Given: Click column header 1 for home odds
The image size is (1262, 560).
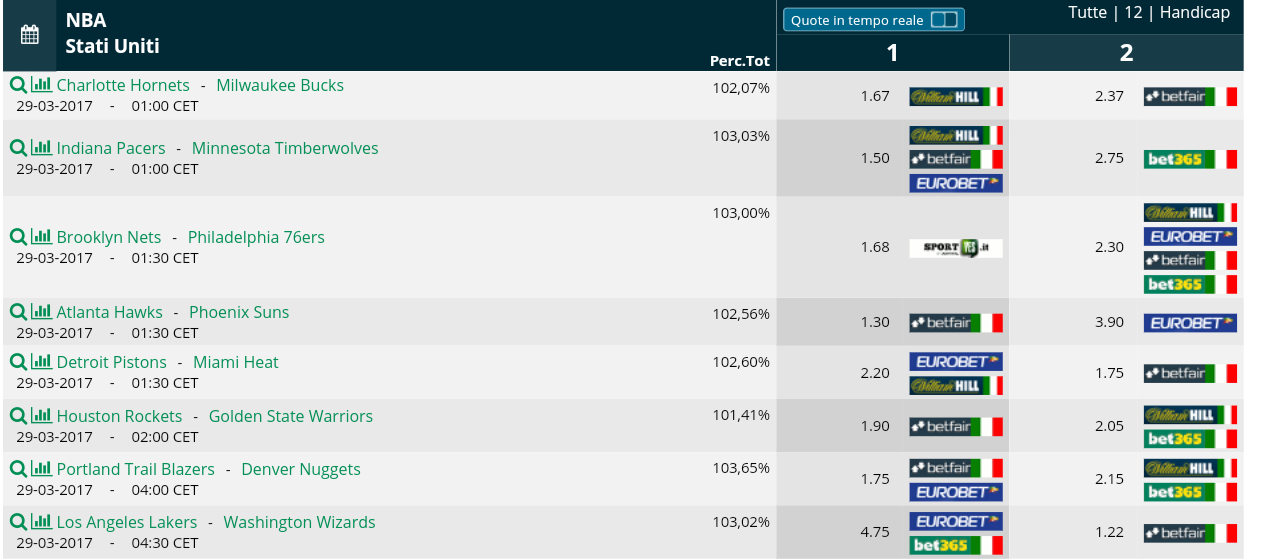Looking at the screenshot, I should [x=893, y=53].
